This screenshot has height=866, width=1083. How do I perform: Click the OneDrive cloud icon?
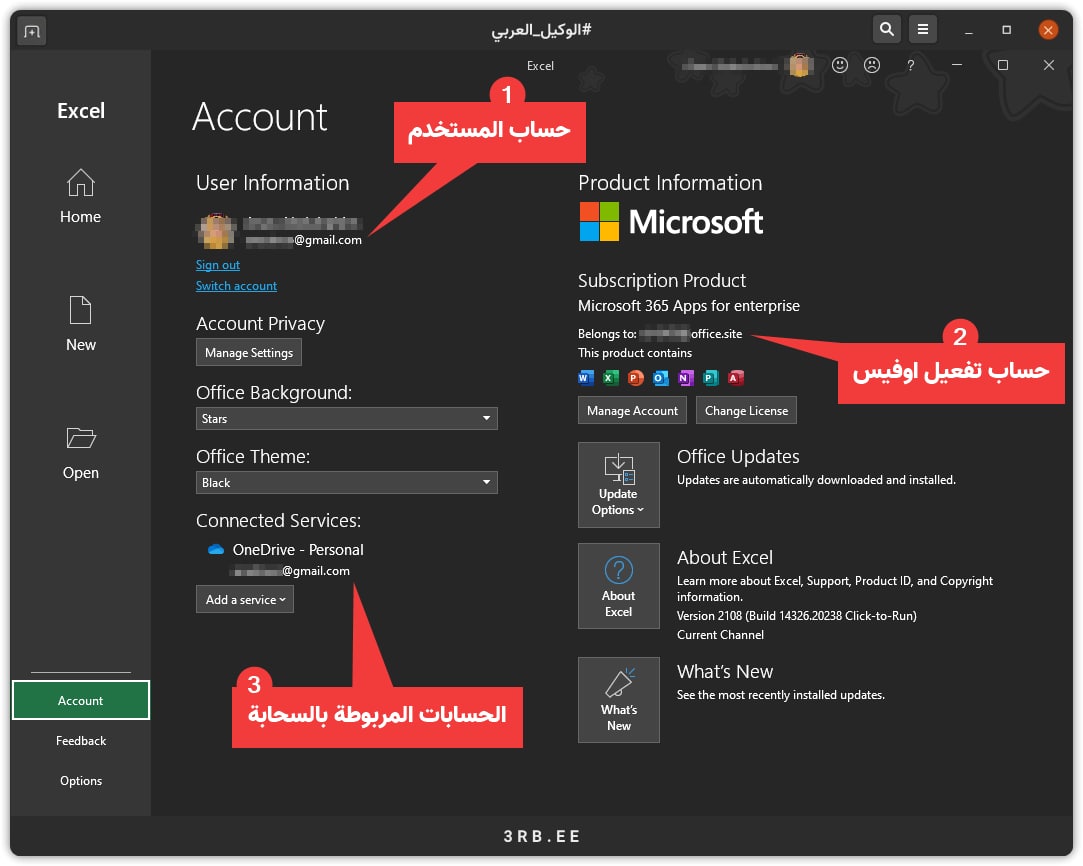[216, 550]
